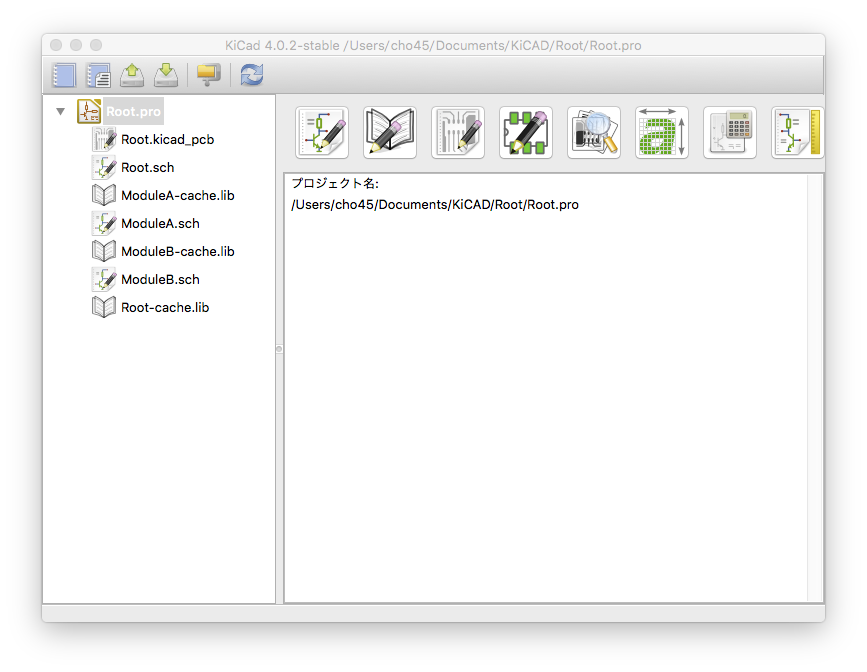
Task: Launch the GerbView Gerber viewer
Action: 594,133
